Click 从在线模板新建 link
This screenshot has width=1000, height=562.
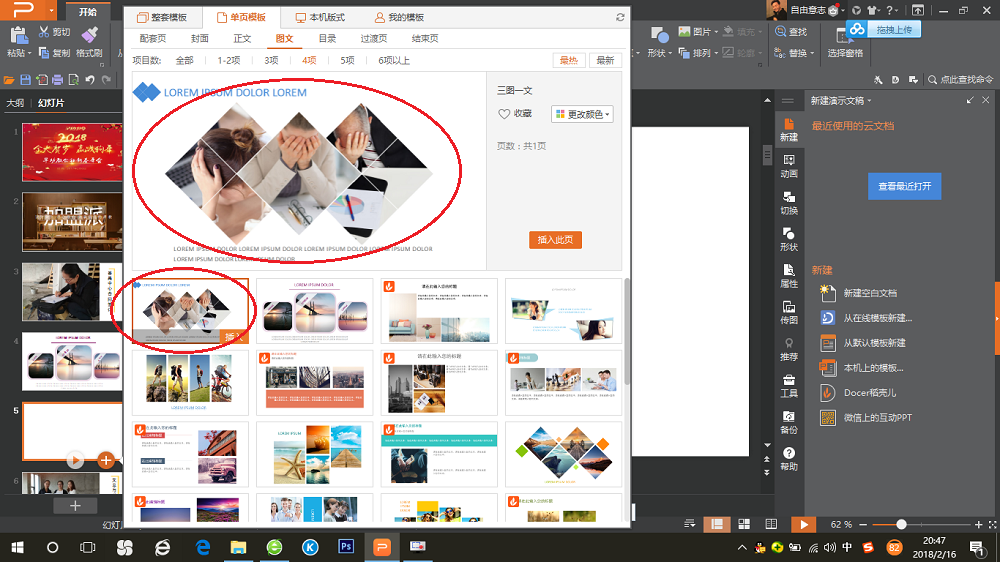pos(878,318)
